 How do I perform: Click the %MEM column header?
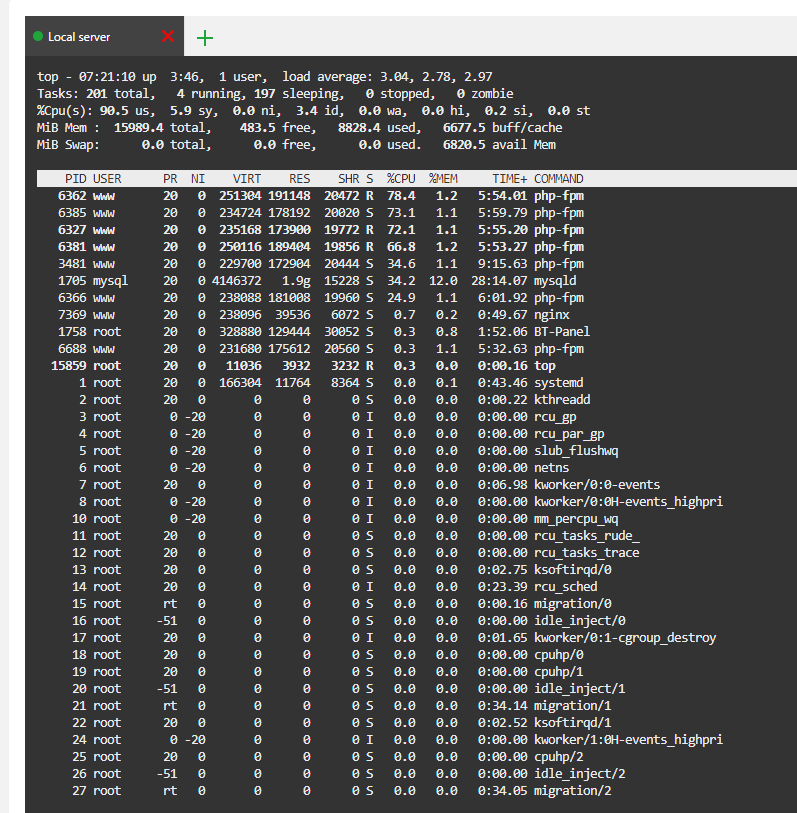443,178
